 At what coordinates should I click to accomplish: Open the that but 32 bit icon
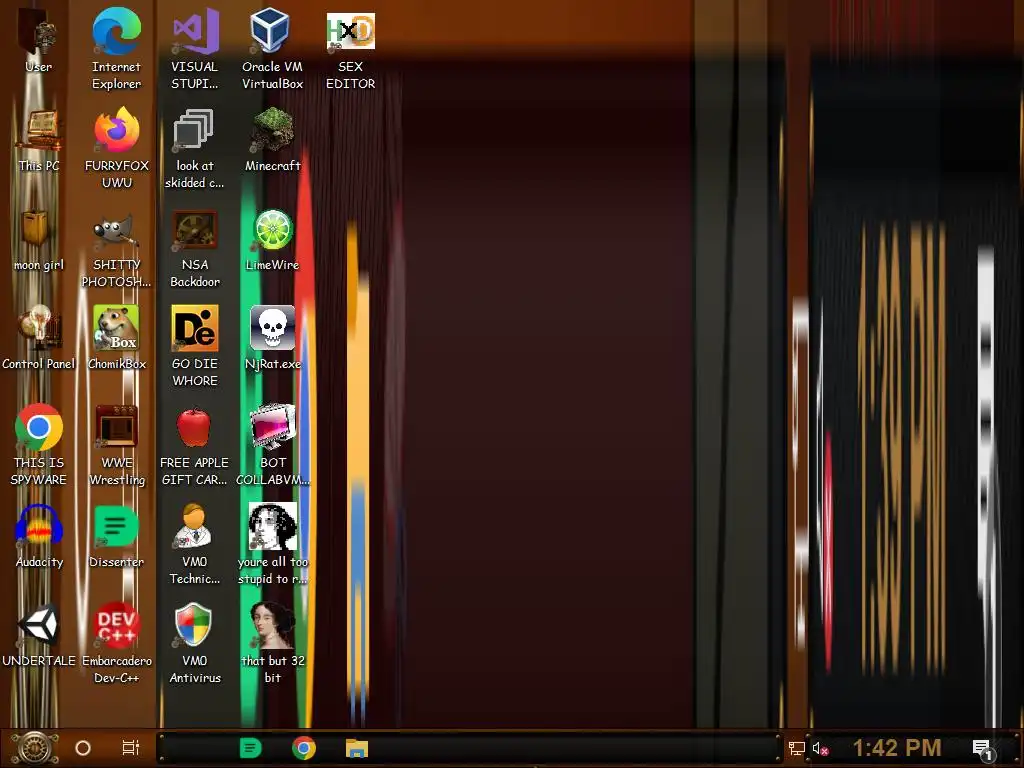click(x=272, y=644)
